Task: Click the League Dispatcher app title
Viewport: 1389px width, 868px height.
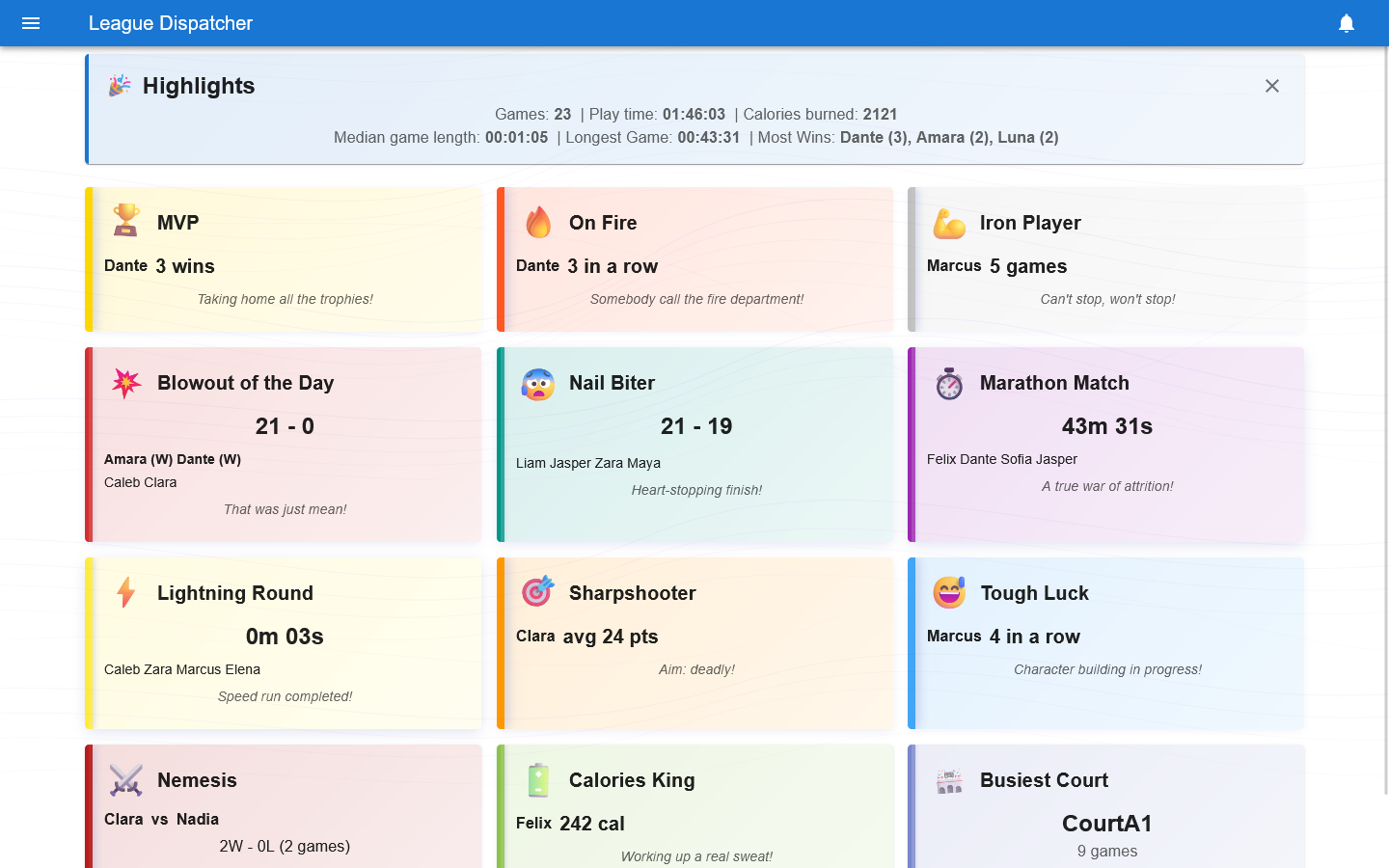Action: (x=171, y=23)
